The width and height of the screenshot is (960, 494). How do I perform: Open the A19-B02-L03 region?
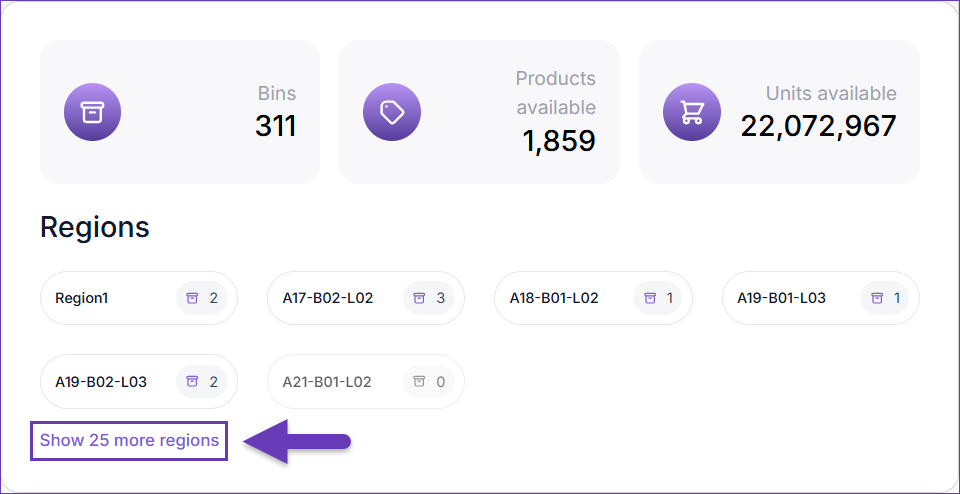coord(101,382)
